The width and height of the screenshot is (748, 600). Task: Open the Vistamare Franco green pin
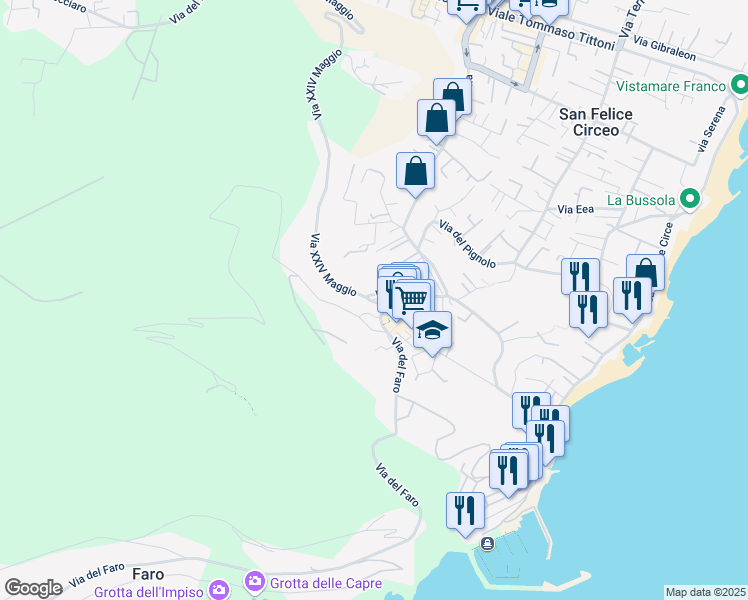click(740, 86)
